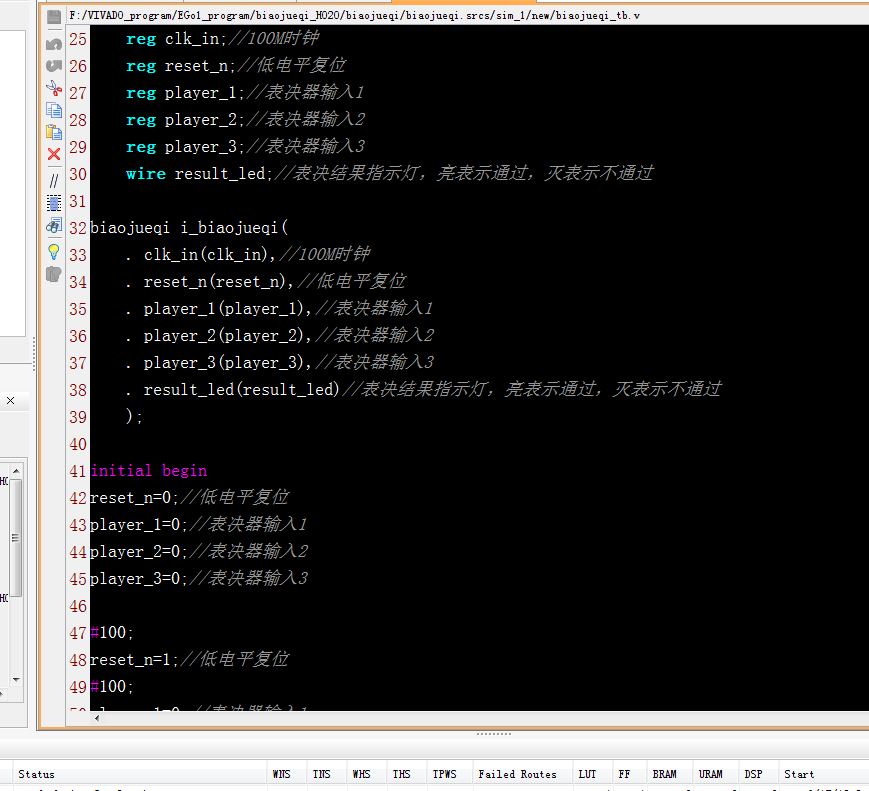The image size is (869, 791).
Task: Open Find in Files with binoculars icon
Action: (x=53, y=225)
